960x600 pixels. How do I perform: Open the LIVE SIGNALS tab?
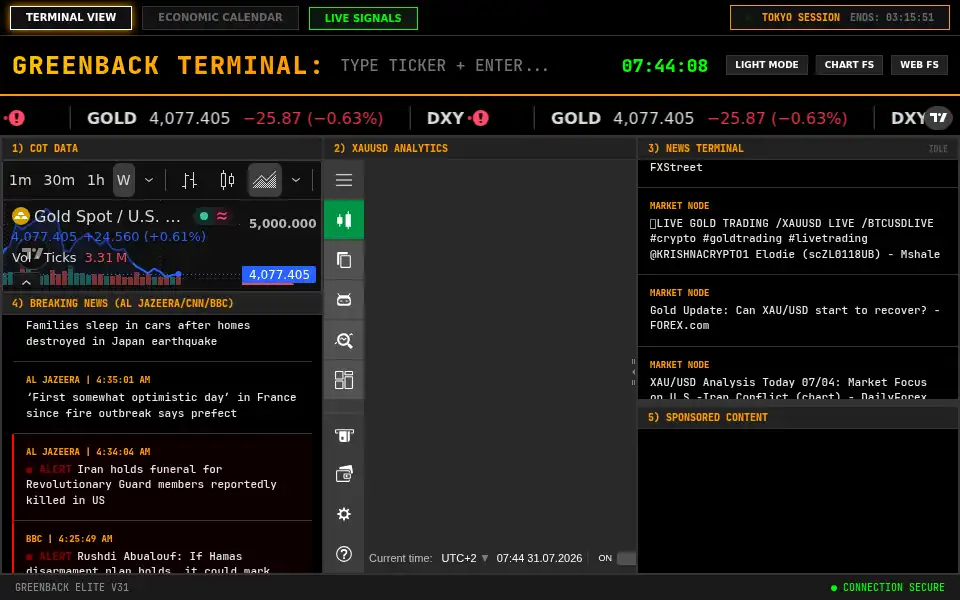(363, 18)
